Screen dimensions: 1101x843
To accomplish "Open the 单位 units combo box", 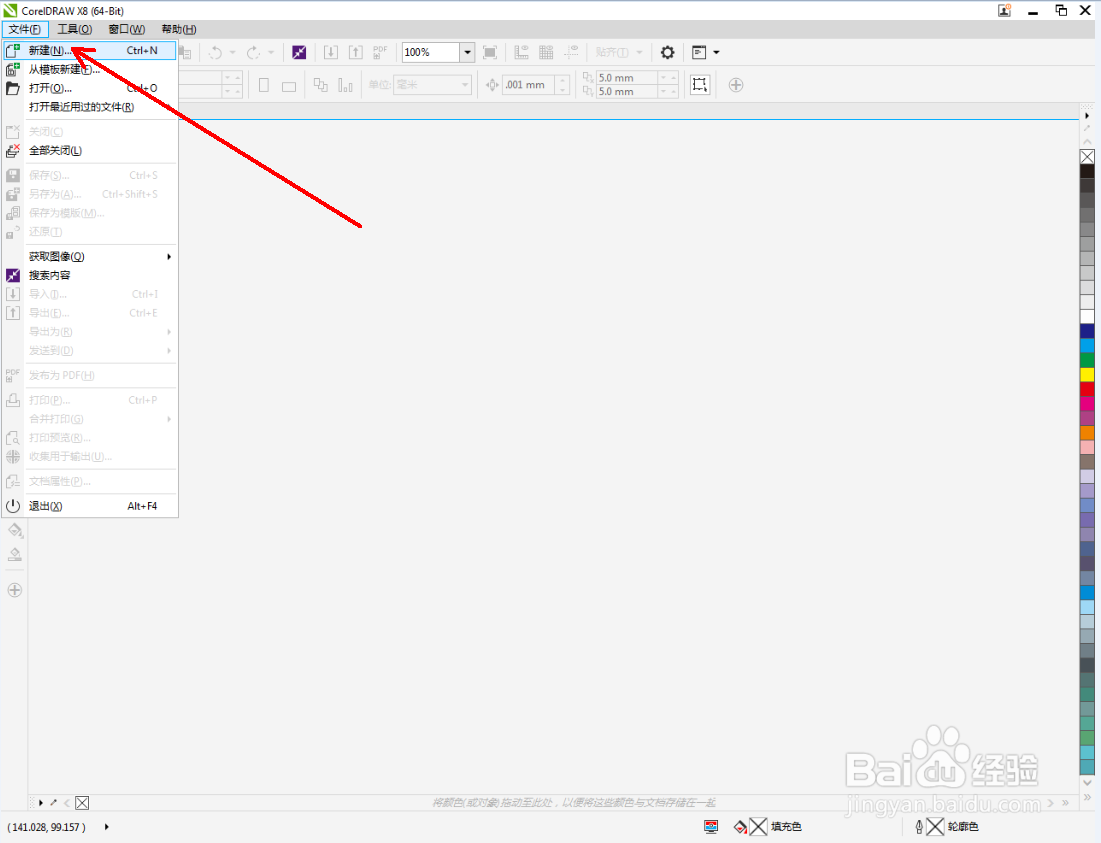I will tap(432, 85).
